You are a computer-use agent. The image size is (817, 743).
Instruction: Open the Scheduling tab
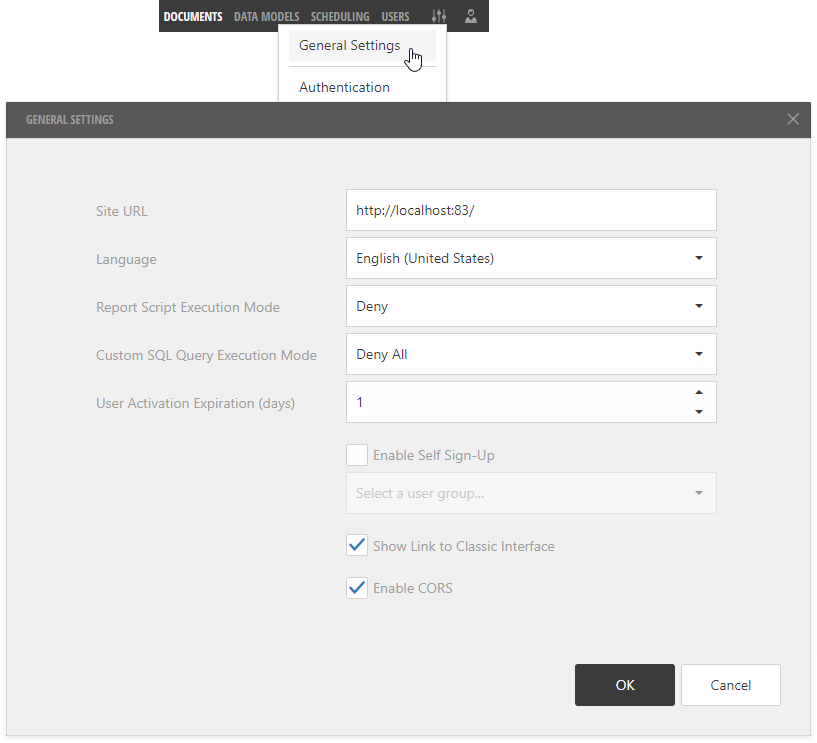[340, 17]
